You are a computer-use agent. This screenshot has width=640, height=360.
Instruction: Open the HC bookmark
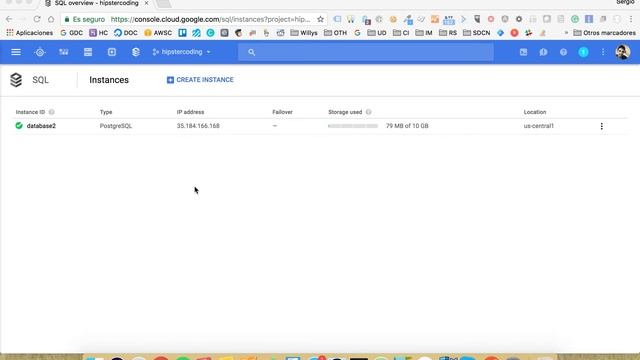point(98,33)
